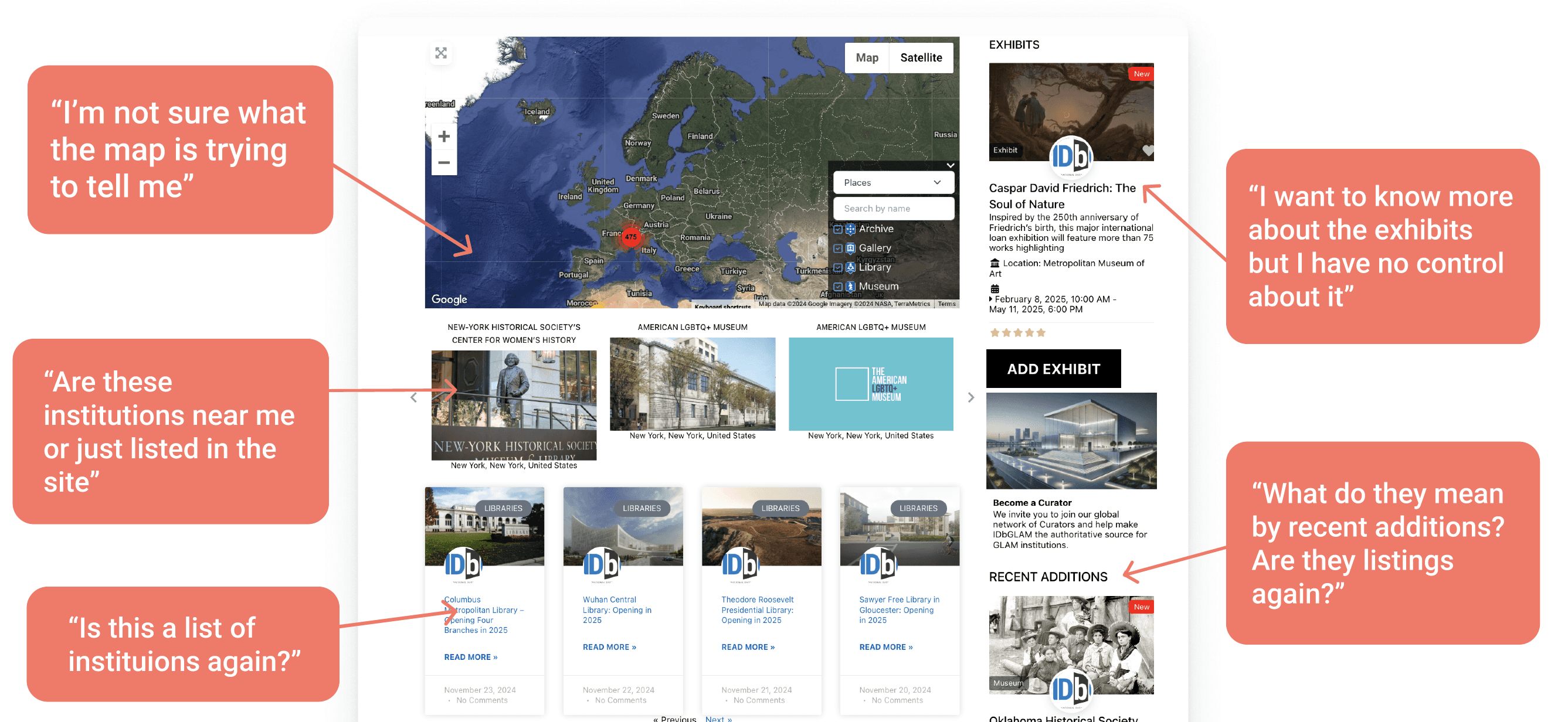Toggle the Archive checkbox filter
Image resolution: width=1568 pixels, height=722 pixels.
click(837, 229)
